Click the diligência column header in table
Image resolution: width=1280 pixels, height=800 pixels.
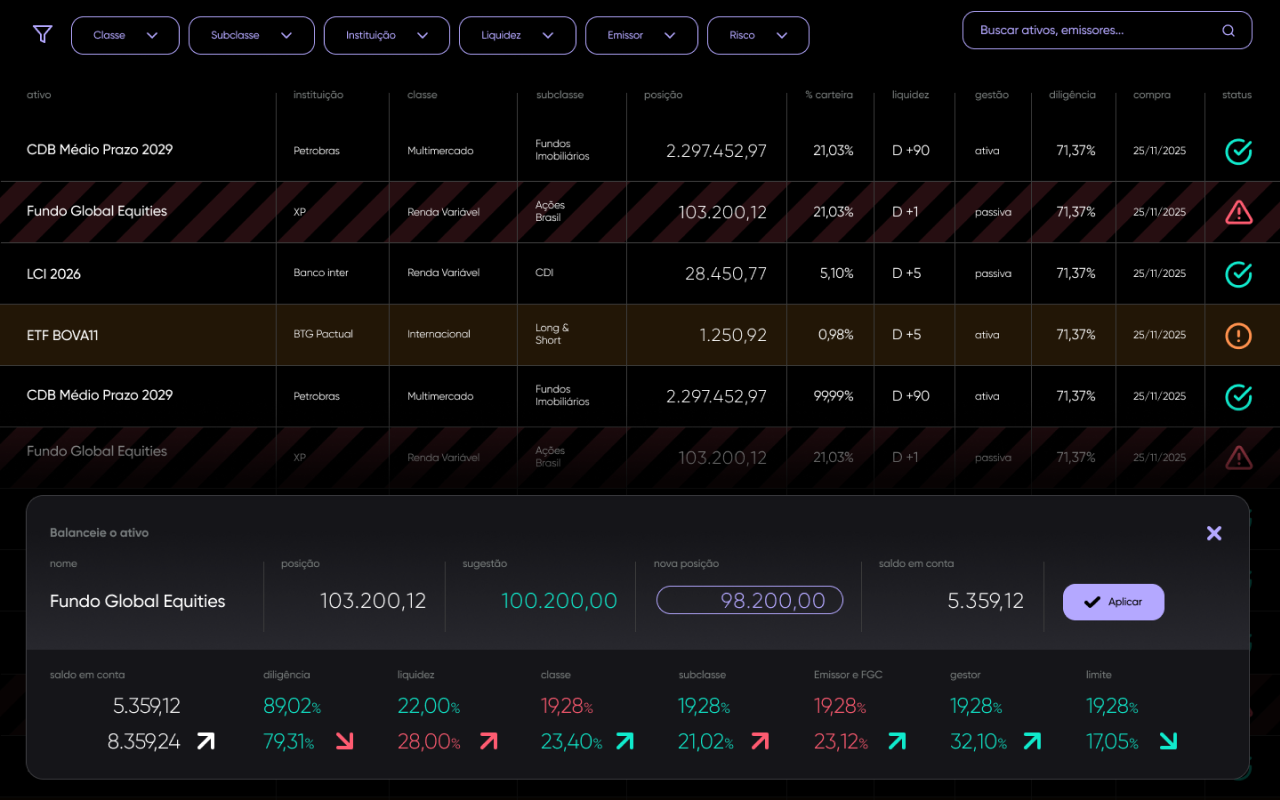tap(1072, 95)
